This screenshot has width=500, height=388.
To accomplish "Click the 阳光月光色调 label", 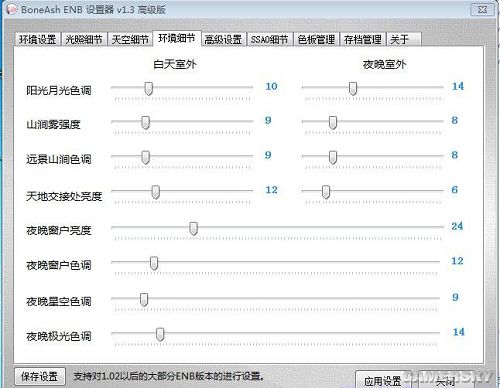I will (59, 90).
